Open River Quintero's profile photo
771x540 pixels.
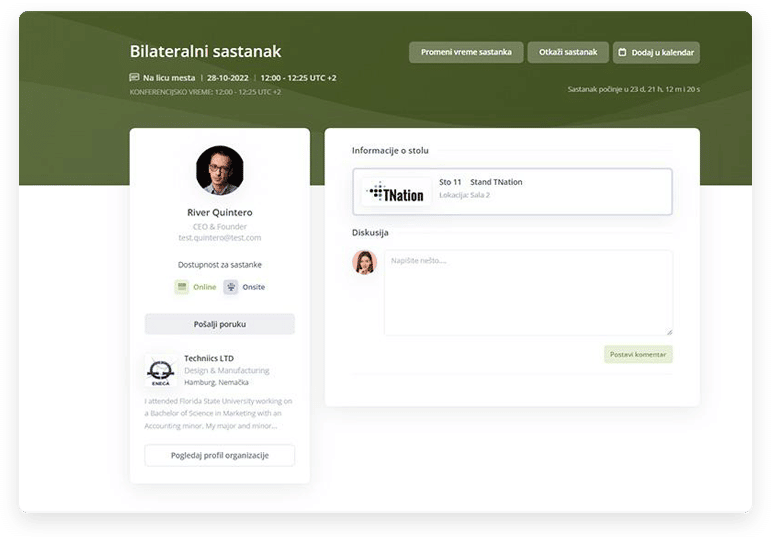[x=220, y=170]
